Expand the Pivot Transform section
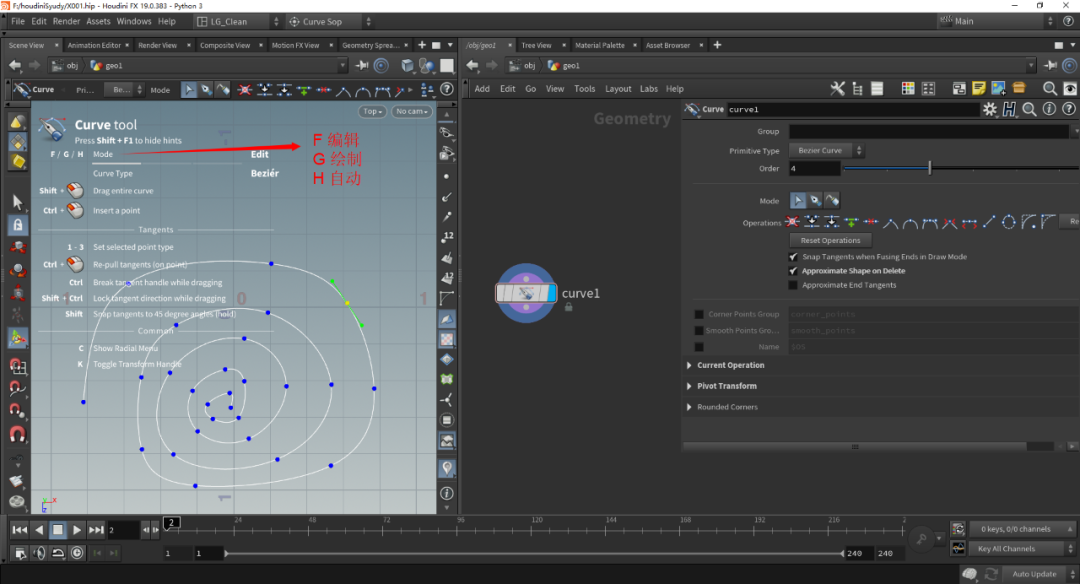Viewport: 1080px width, 584px height. (726, 386)
